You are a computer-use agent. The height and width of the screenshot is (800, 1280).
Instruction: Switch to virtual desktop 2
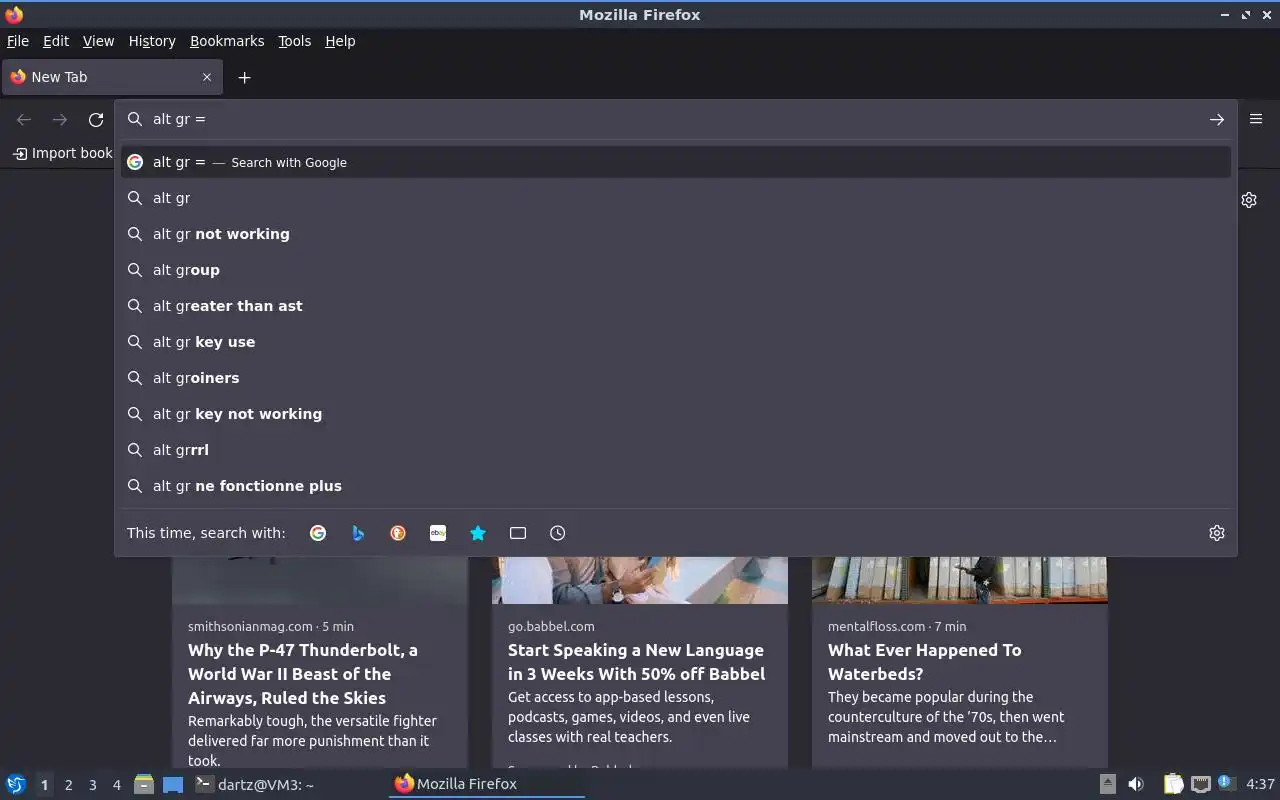[x=68, y=785]
